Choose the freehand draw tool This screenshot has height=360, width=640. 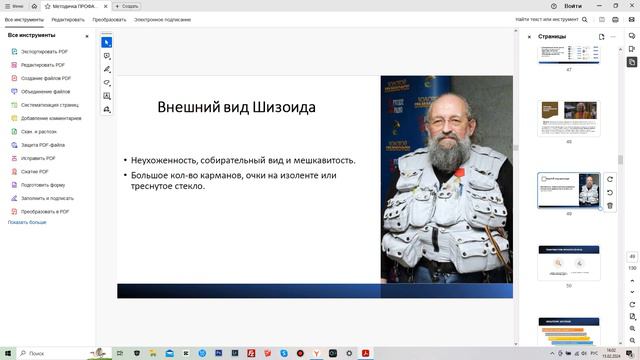coord(107,83)
